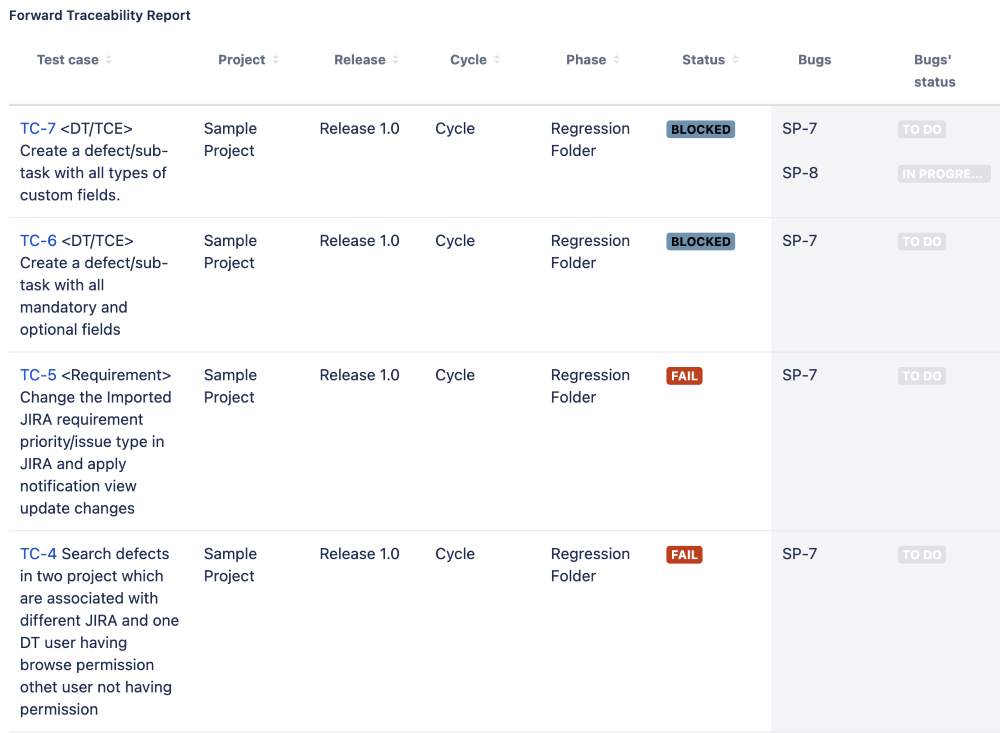This screenshot has height=733, width=1000.
Task: Click FAIL status badge for TC-5
Action: click(x=684, y=376)
